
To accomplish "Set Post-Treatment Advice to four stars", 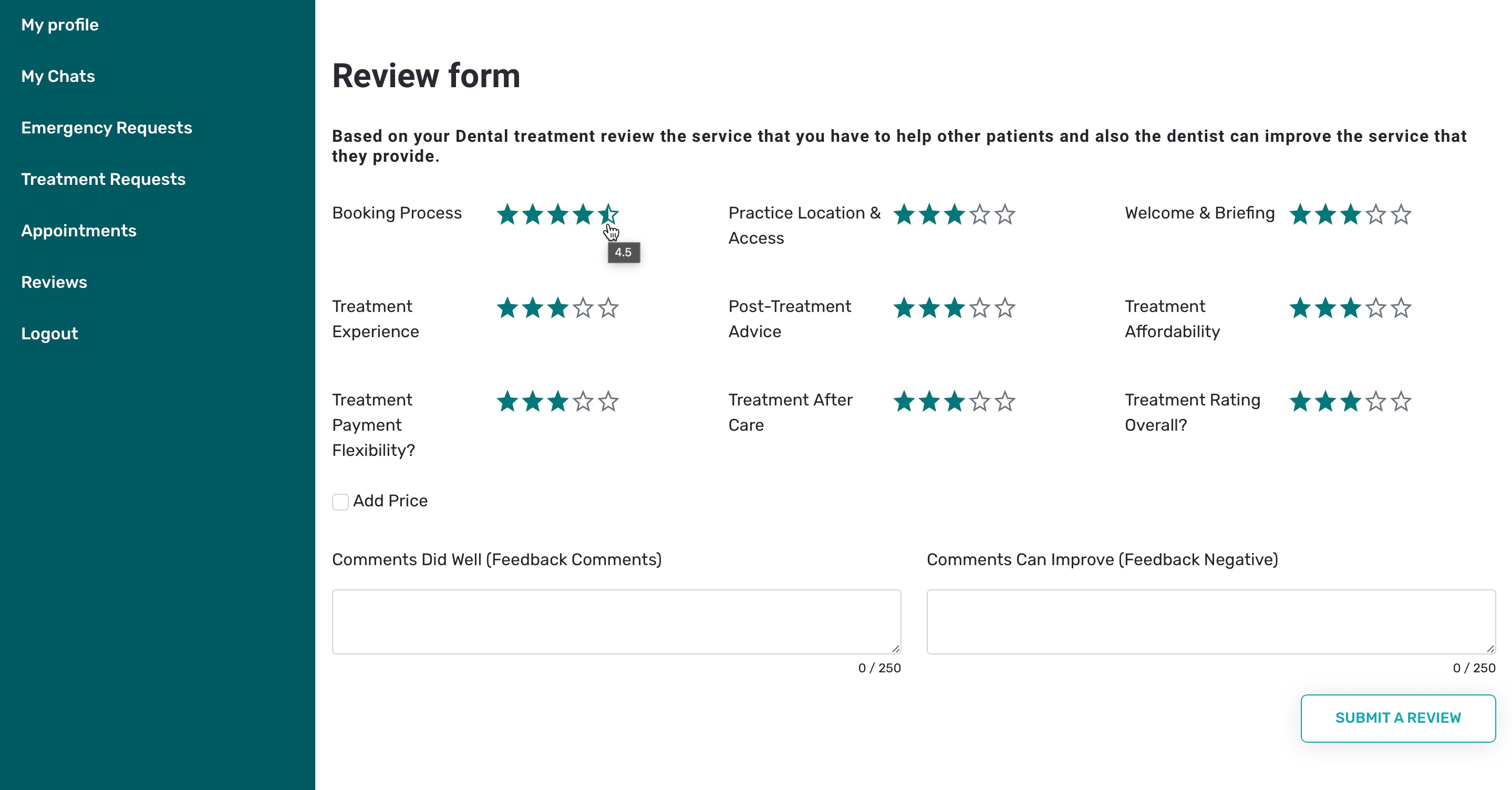I will pos(980,308).
